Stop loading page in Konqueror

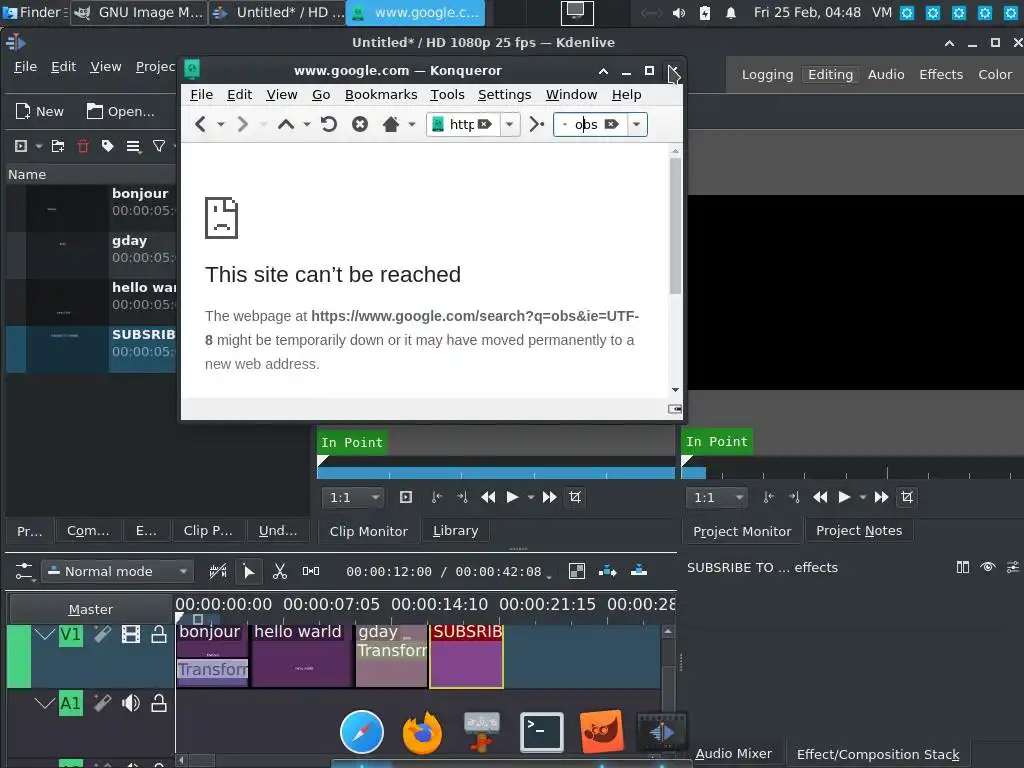[x=360, y=124]
